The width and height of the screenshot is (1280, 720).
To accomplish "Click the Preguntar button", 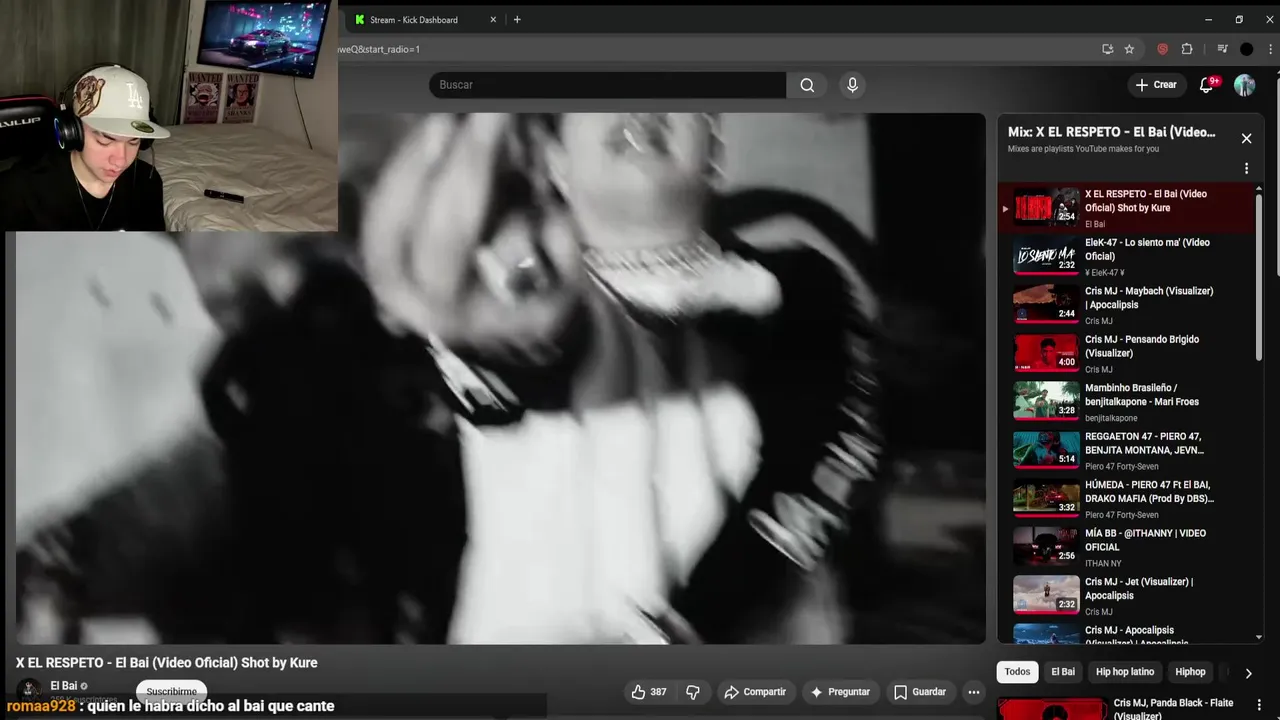I will tap(840, 692).
